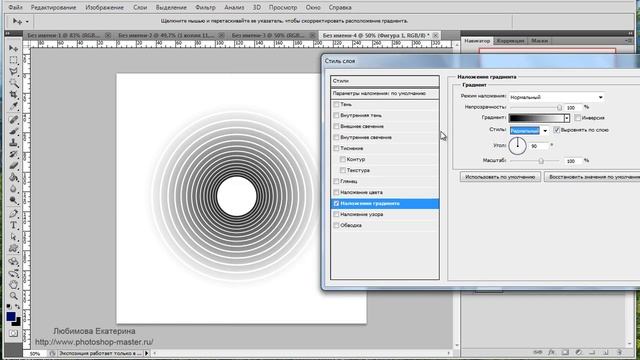This screenshot has height=360, width=640.
Task: Check the Инверсия checkbox
Action: click(578, 118)
